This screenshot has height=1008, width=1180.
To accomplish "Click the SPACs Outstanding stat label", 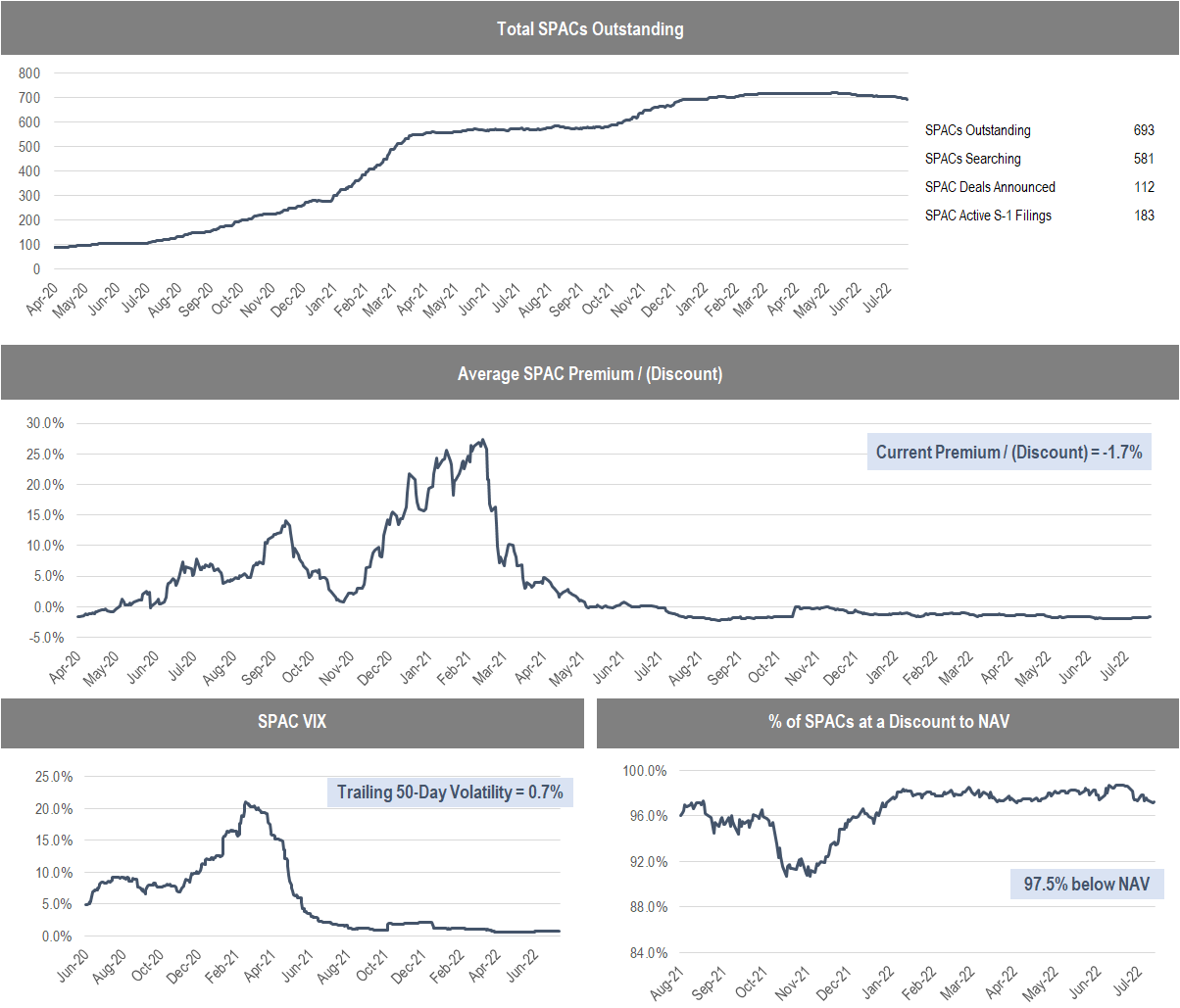I will pyautogui.click(x=977, y=130).
